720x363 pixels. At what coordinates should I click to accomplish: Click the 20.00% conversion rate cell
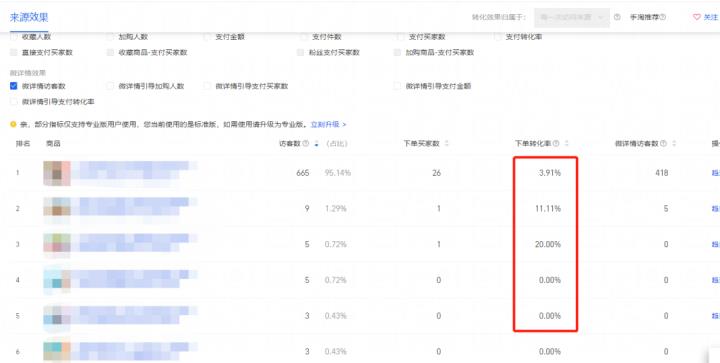point(548,244)
